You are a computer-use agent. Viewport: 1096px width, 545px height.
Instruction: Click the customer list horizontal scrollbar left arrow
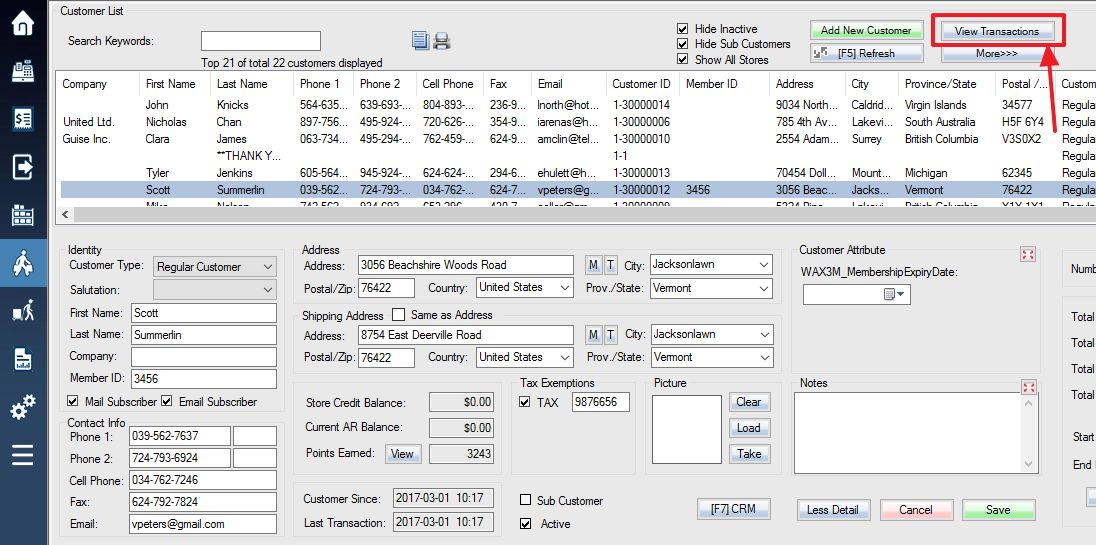67,214
